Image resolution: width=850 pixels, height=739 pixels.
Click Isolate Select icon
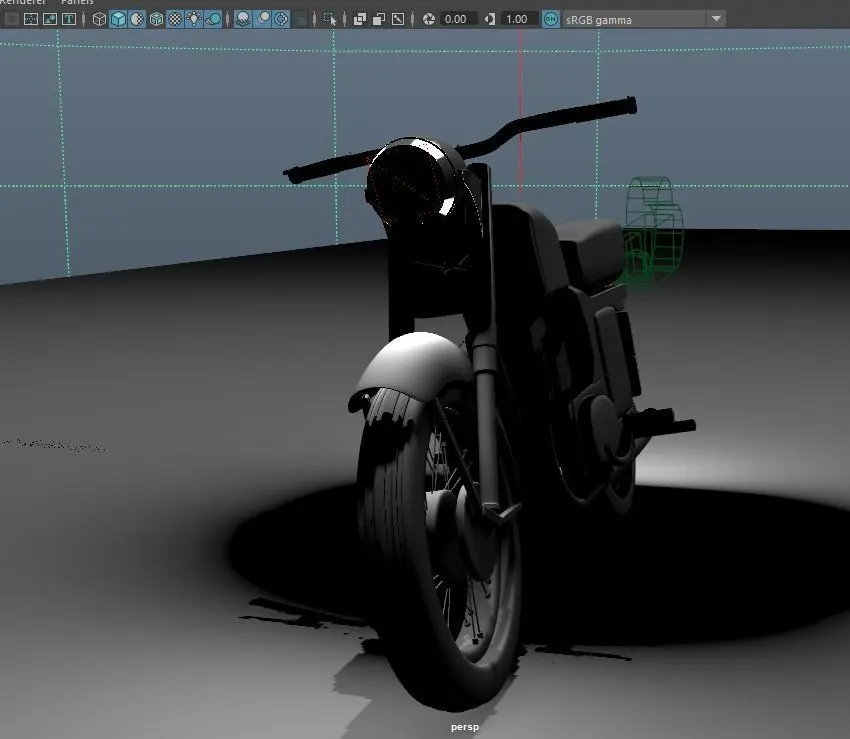pos(330,20)
